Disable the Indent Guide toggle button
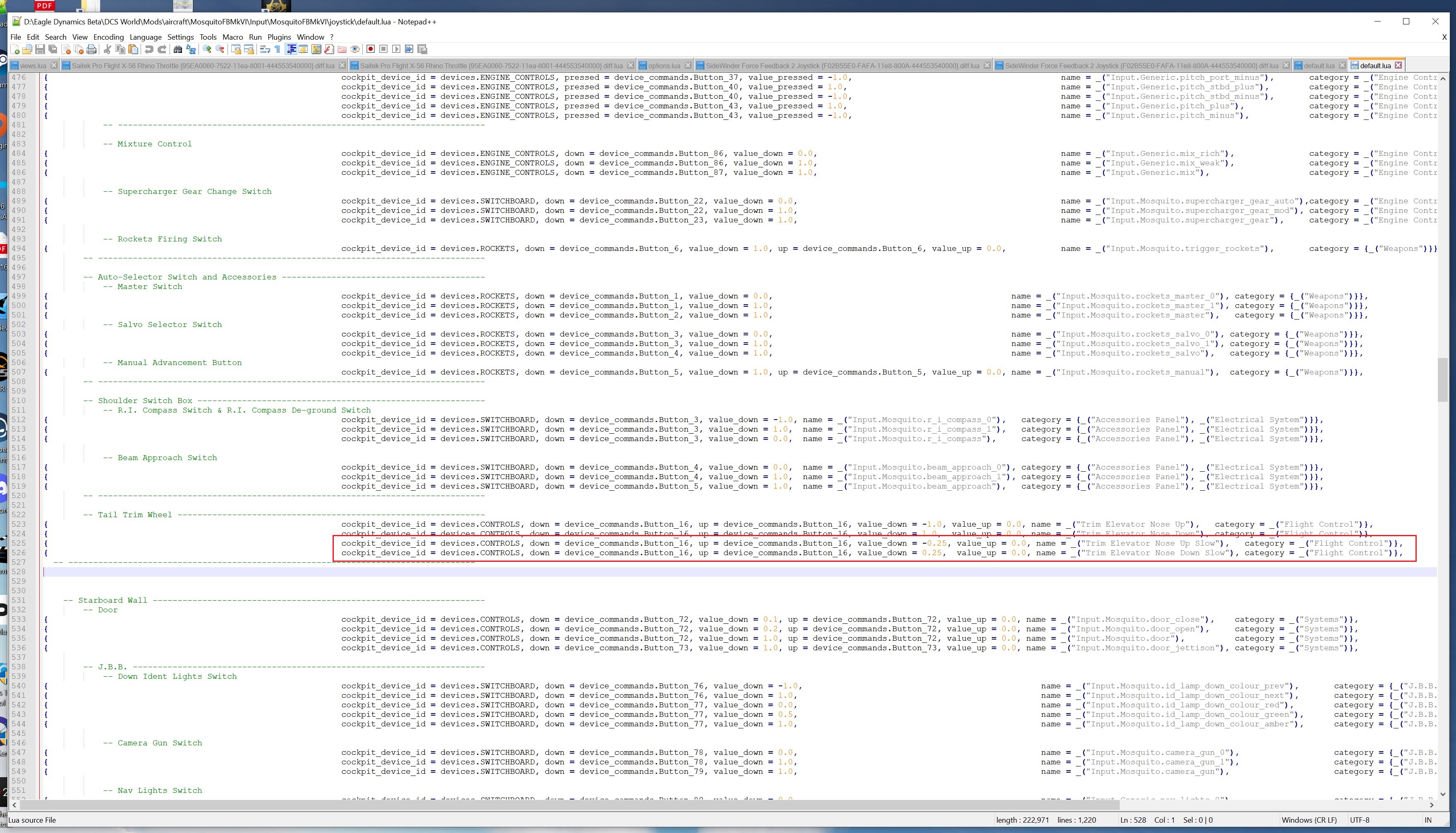Screen dimensions: 1456x833 (291, 49)
